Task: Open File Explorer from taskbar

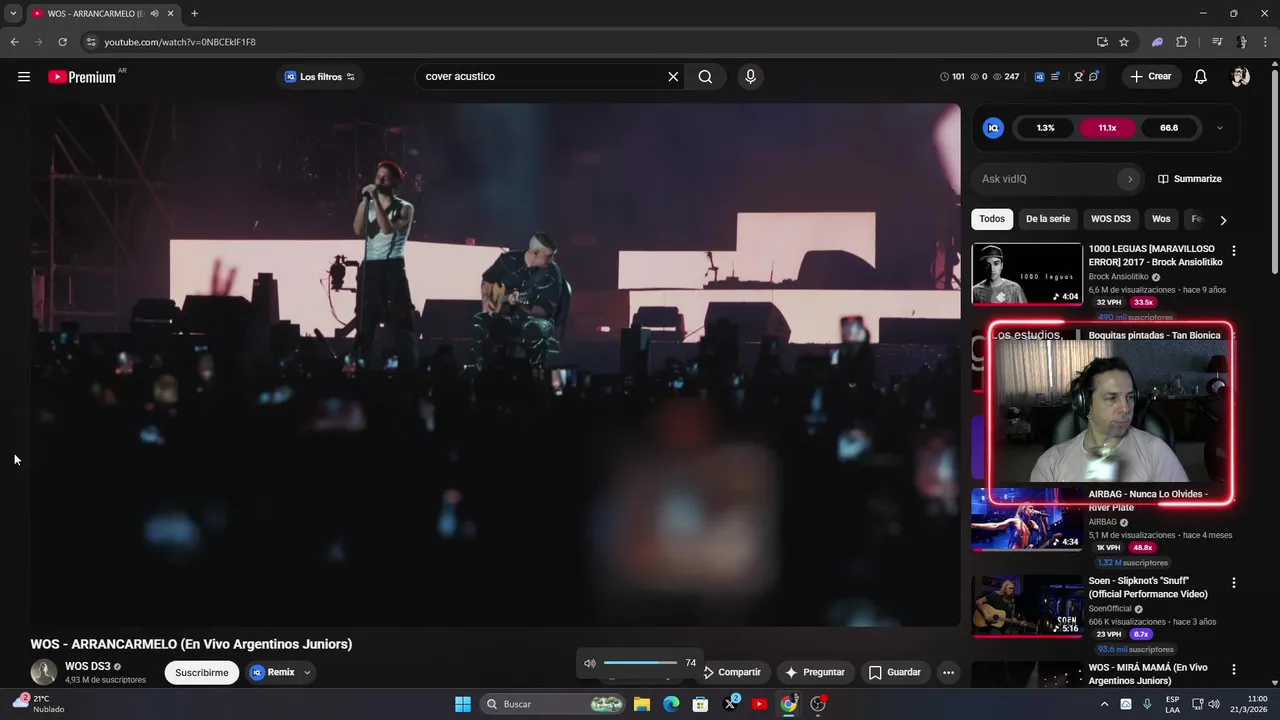Action: (642, 704)
